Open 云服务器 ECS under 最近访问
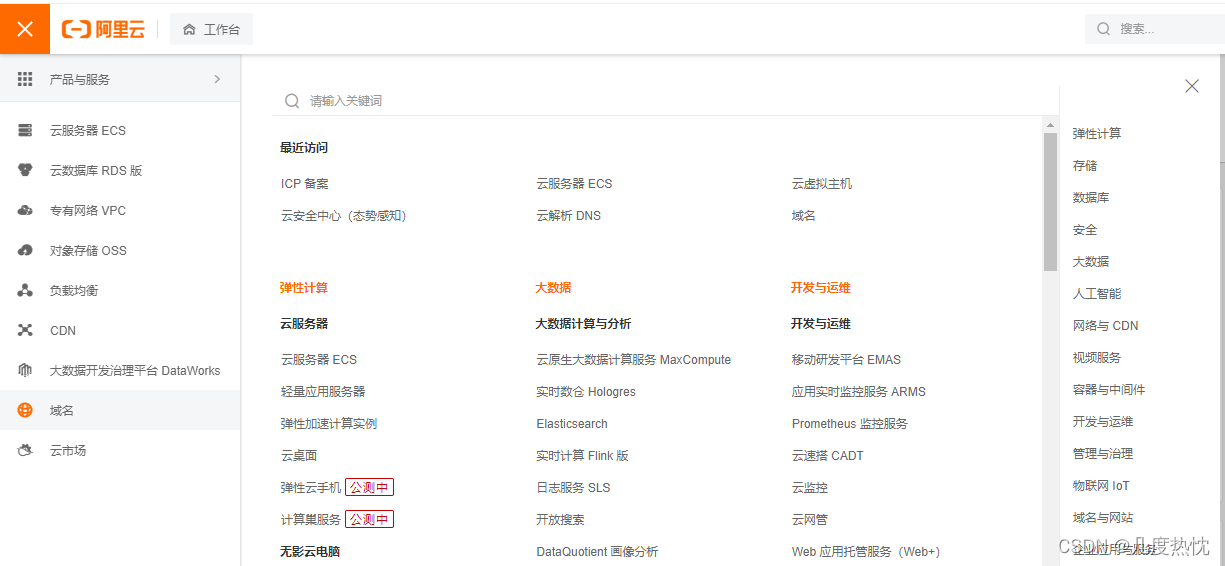This screenshot has height=566, width=1225. (x=574, y=184)
